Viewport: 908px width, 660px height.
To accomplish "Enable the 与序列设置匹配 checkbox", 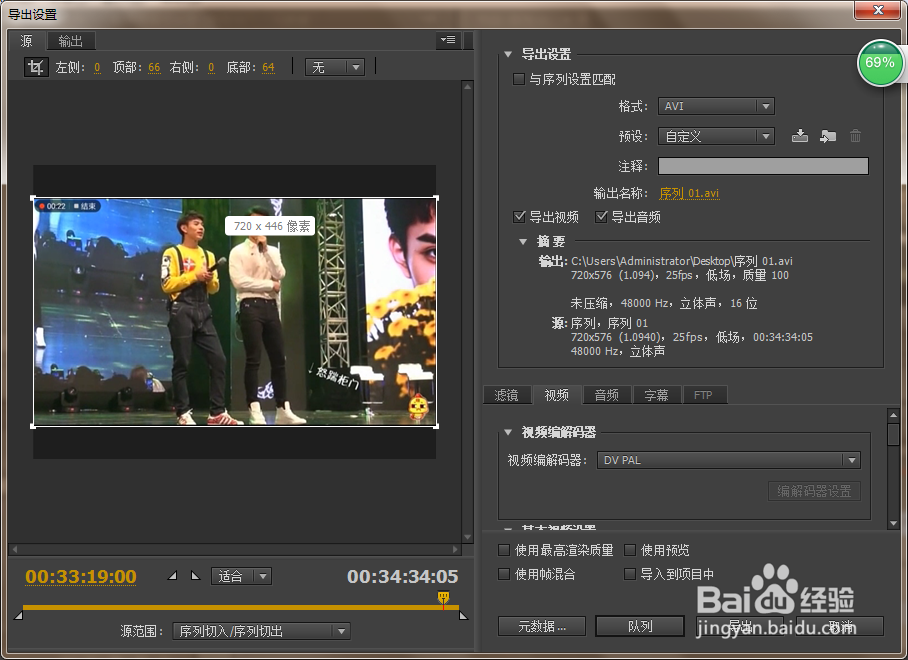I will pyautogui.click(x=518, y=79).
